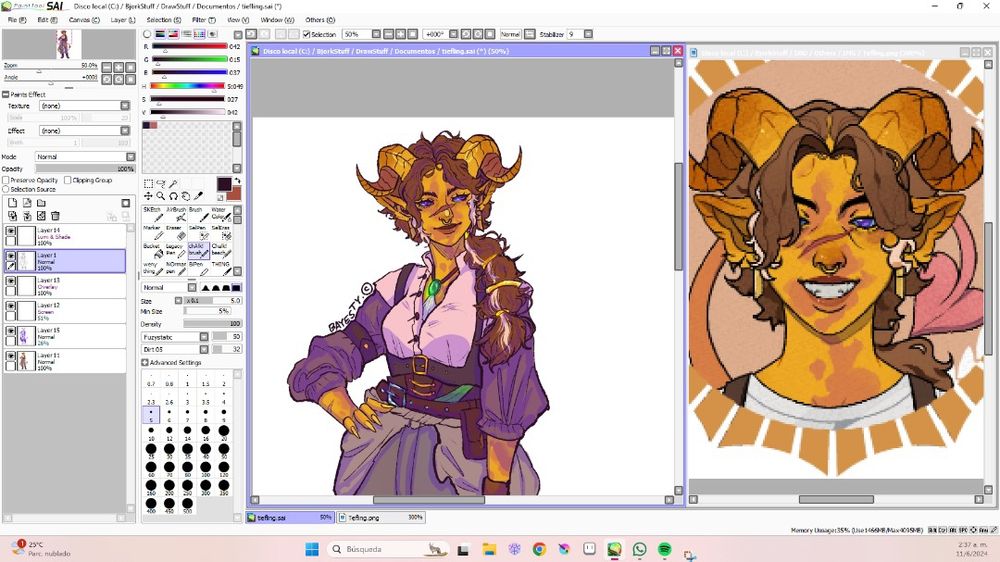1000x562 pixels.
Task: Toggle the RGB slider panel button
Action: tap(160, 34)
